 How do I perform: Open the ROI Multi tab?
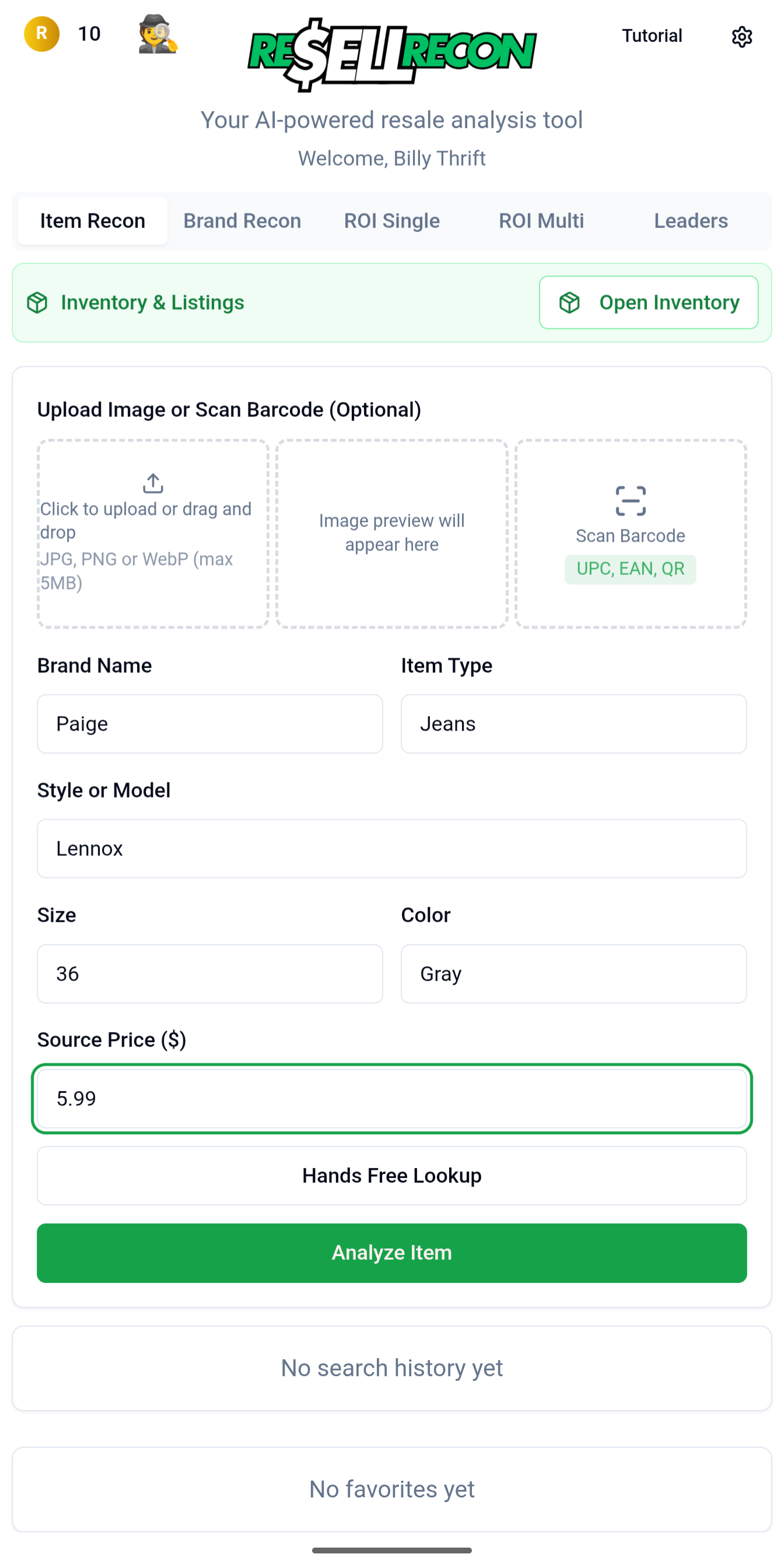click(x=541, y=221)
